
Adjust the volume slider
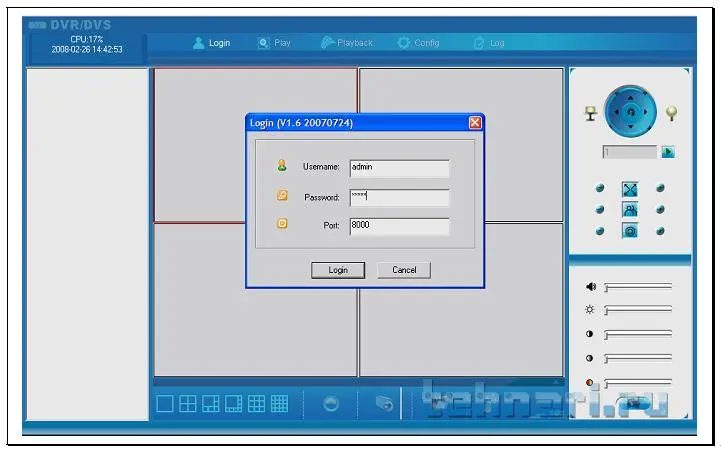point(638,287)
